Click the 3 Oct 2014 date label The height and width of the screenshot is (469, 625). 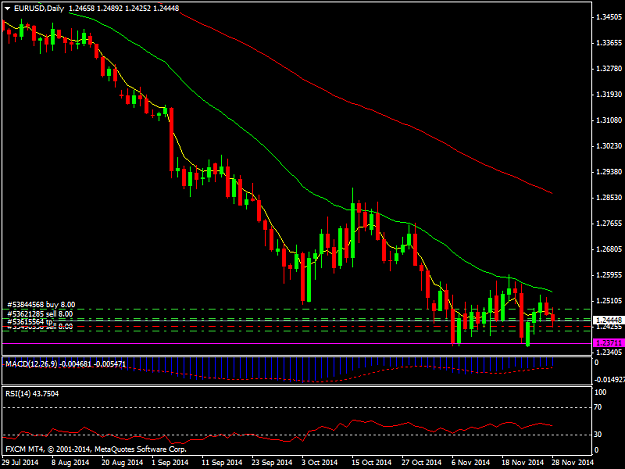[319, 462]
